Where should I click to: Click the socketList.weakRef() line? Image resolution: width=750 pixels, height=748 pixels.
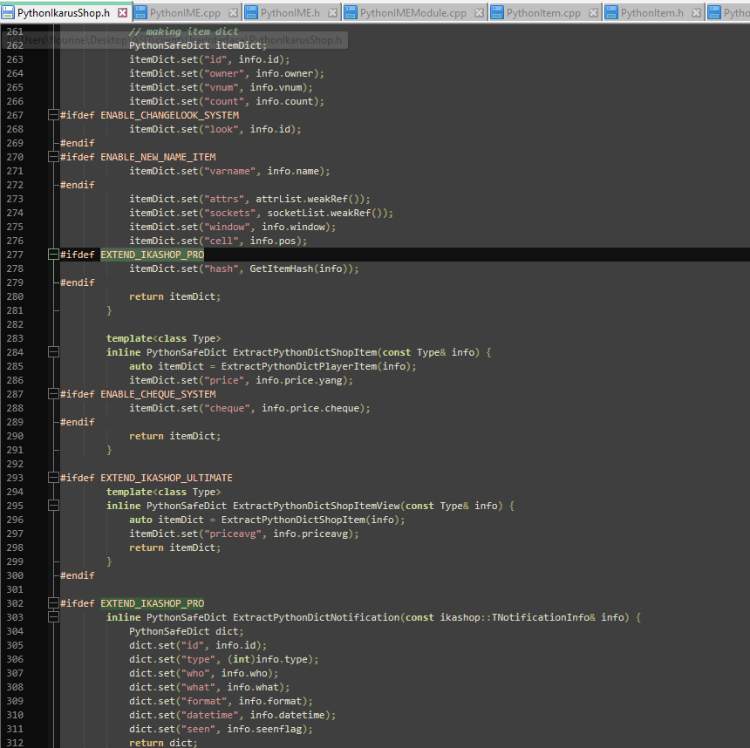pos(261,212)
